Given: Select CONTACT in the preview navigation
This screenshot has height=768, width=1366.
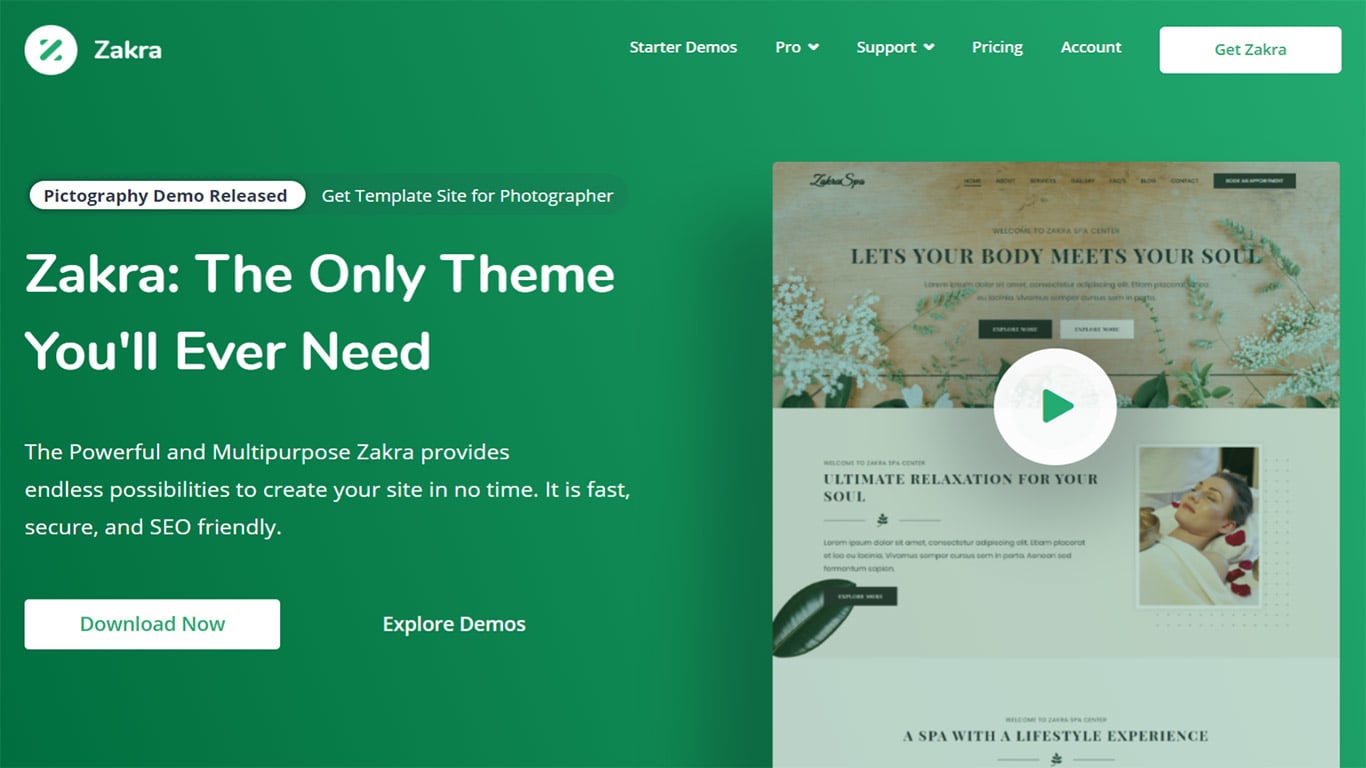Looking at the screenshot, I should (1184, 180).
